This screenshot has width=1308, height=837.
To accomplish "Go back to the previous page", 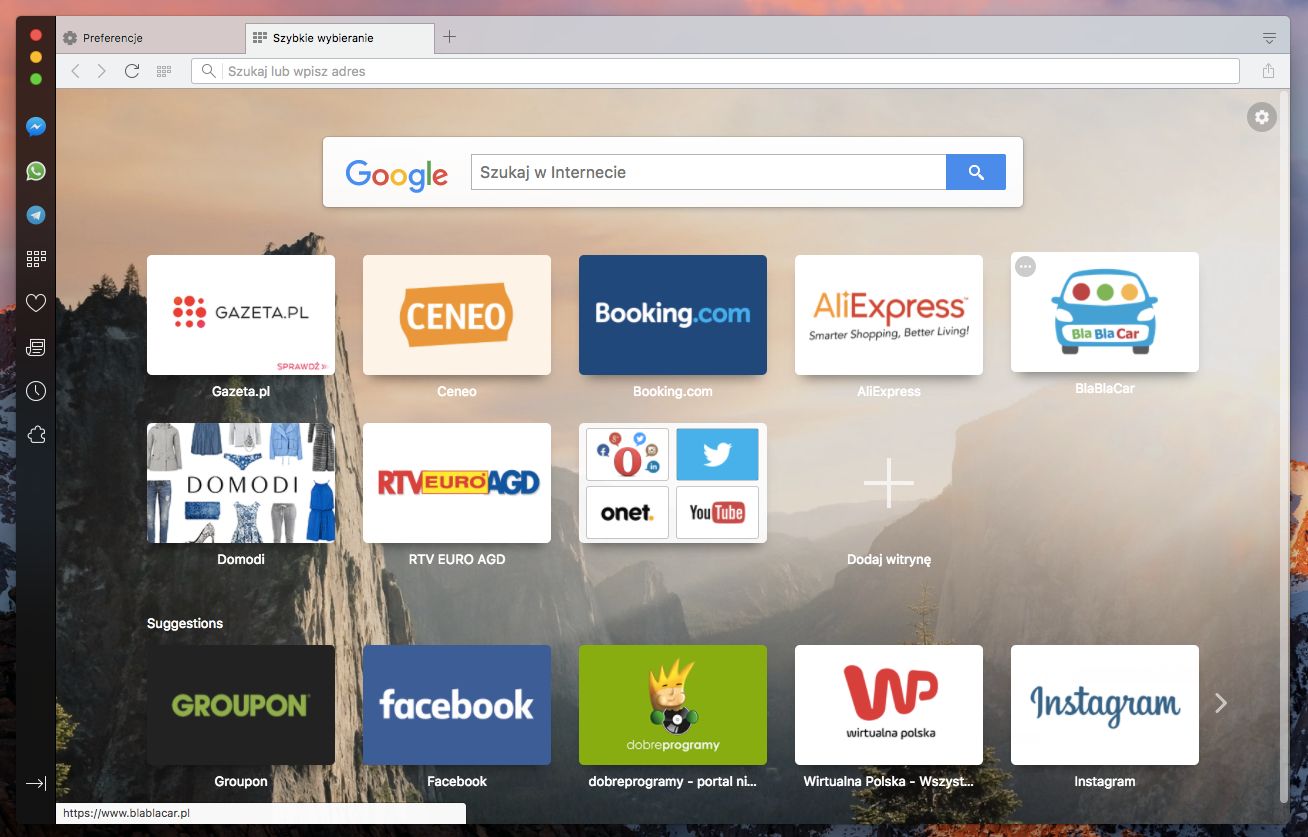I will pos(75,71).
